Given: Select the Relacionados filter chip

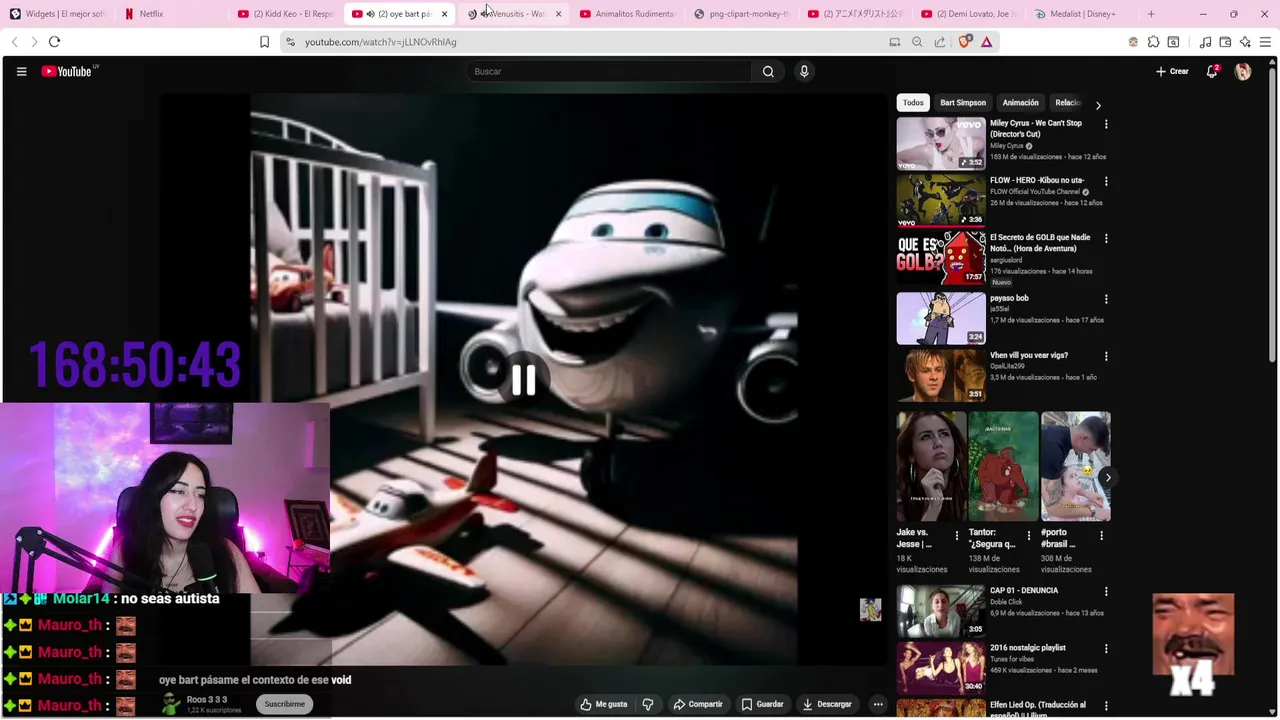Looking at the screenshot, I should tap(1068, 103).
